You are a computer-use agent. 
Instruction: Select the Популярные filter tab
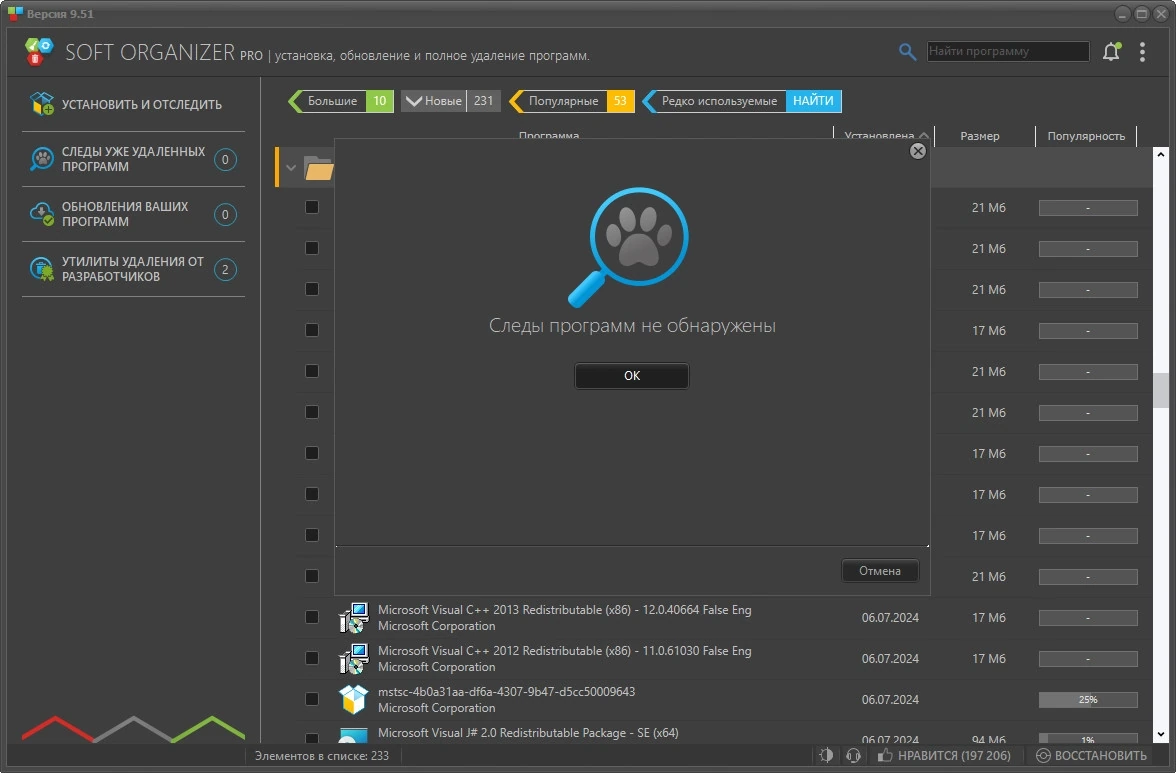[x=572, y=100]
